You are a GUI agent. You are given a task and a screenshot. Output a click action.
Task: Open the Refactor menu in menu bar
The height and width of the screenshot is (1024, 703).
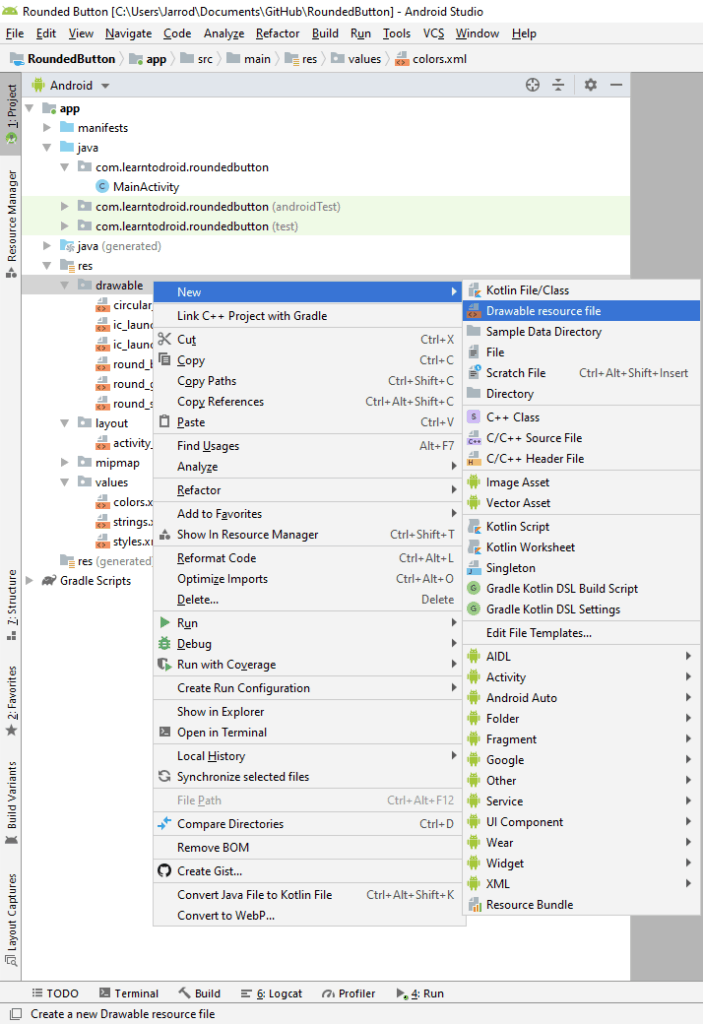tap(277, 33)
